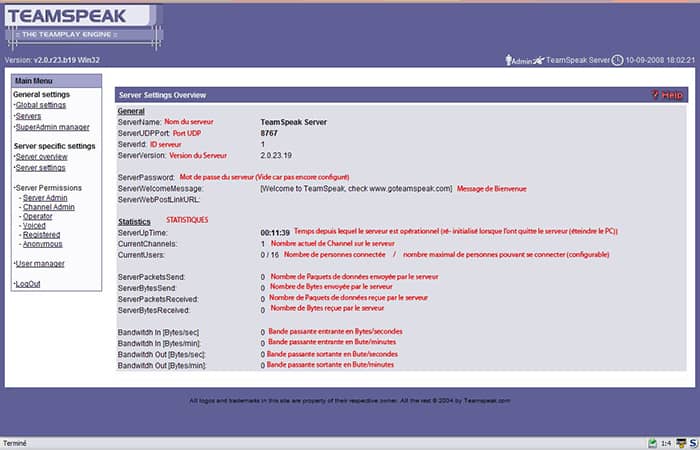Select Channel Admin permissions

[49, 207]
